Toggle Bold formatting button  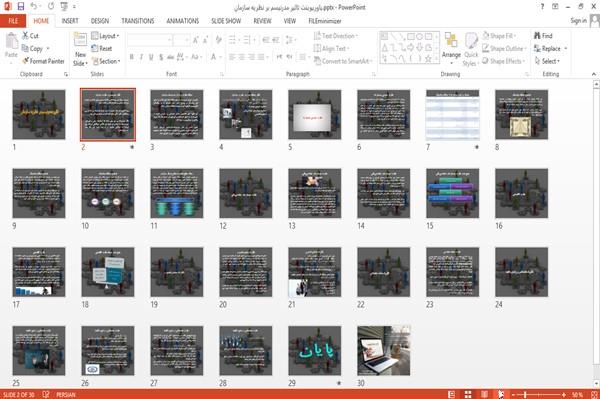coord(132,57)
